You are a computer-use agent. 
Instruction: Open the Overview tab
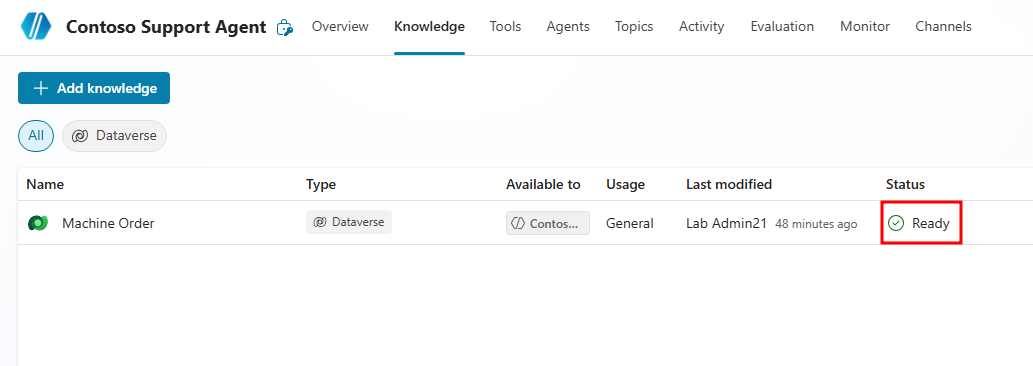click(340, 26)
